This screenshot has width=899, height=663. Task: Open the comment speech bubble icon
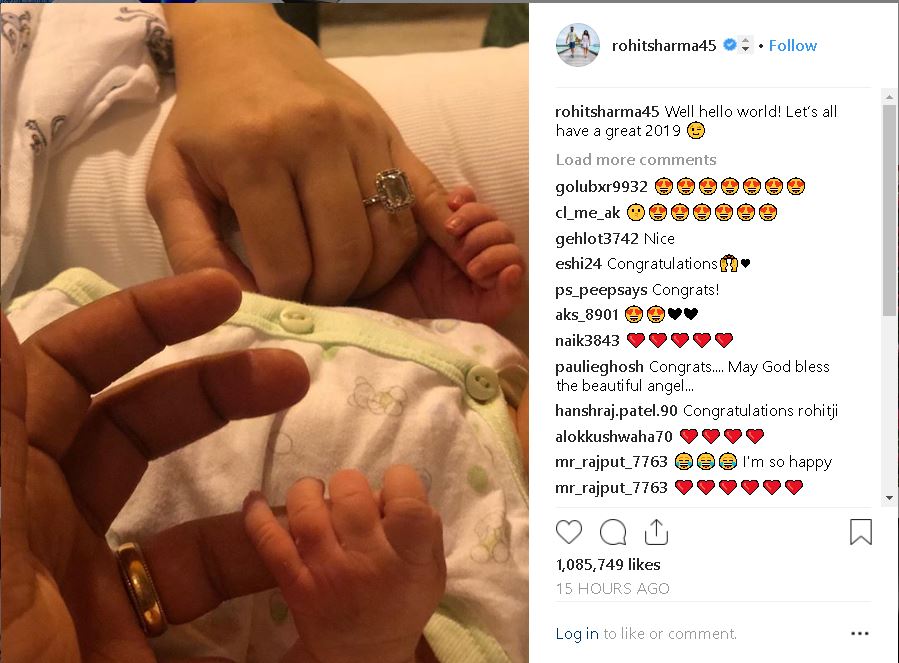tap(613, 532)
